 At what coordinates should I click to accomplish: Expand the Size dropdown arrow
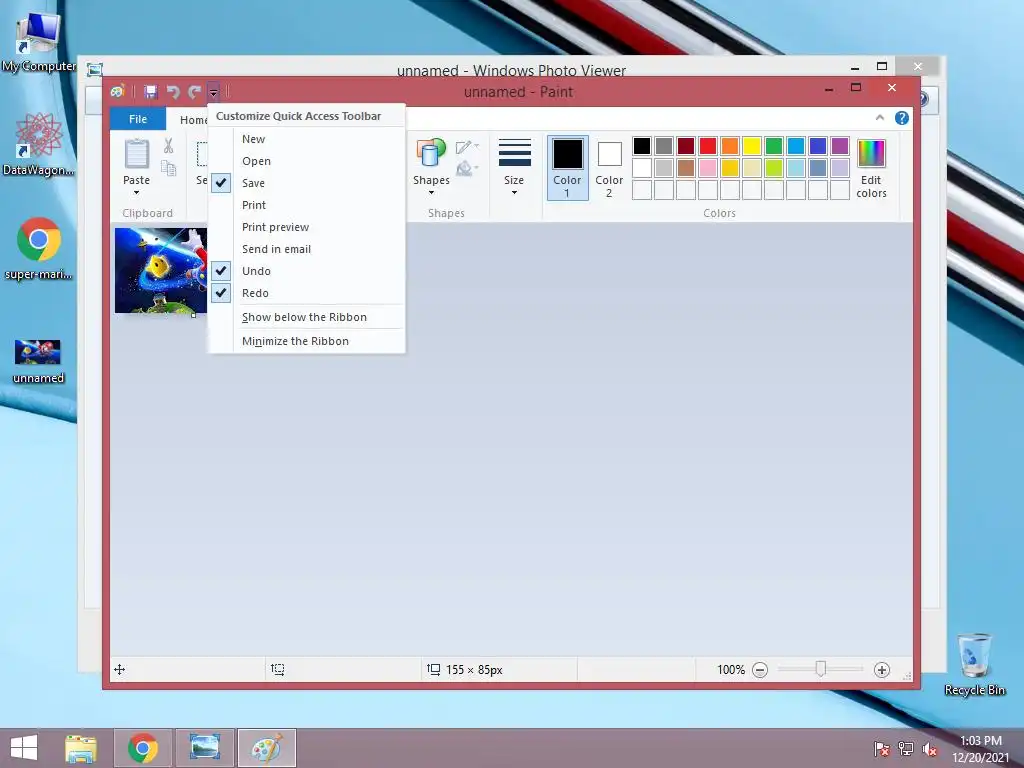[x=514, y=193]
